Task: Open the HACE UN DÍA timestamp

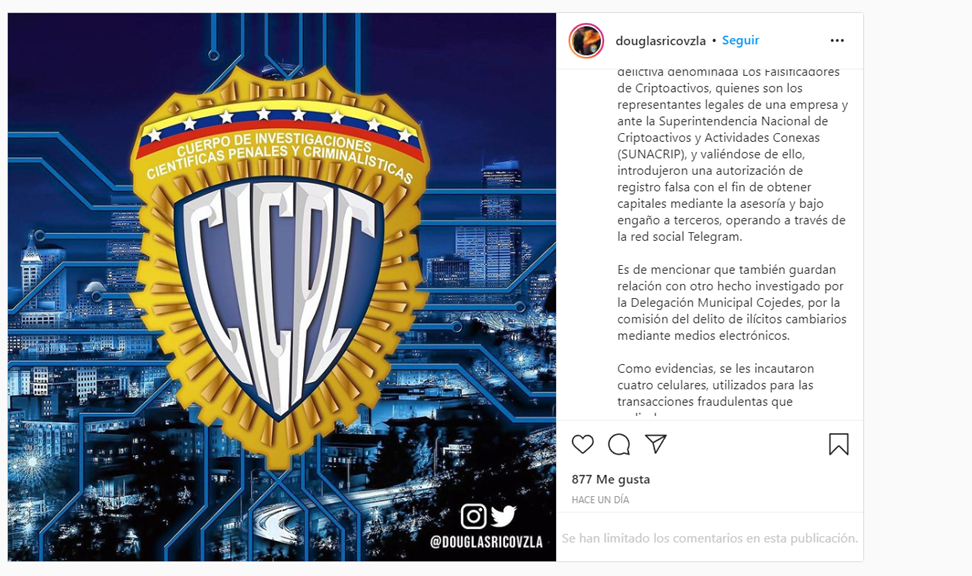Action: [x=600, y=500]
